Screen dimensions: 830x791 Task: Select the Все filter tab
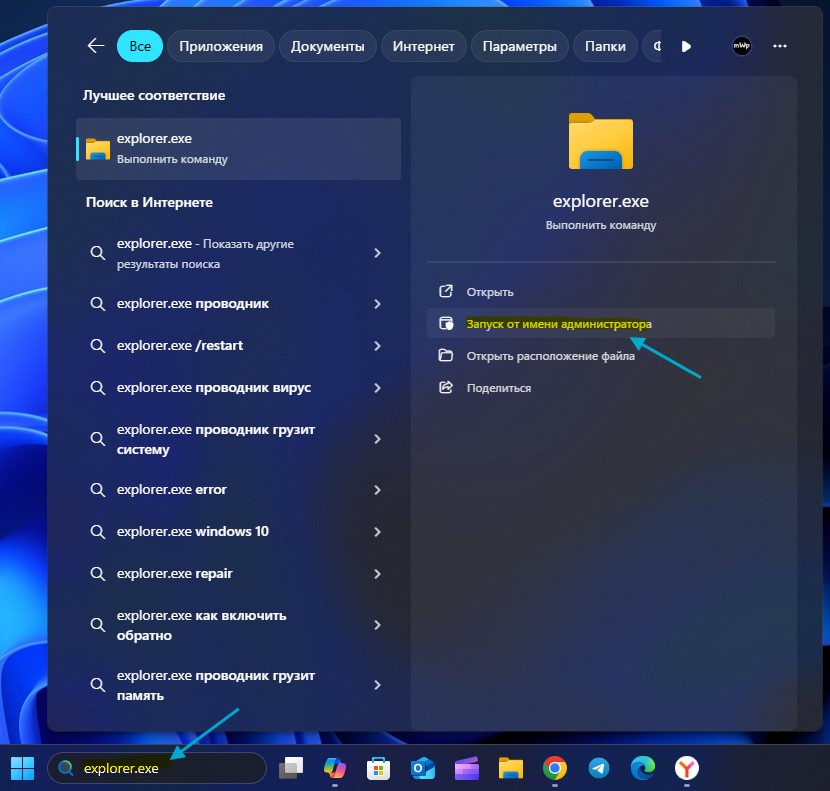pos(140,46)
